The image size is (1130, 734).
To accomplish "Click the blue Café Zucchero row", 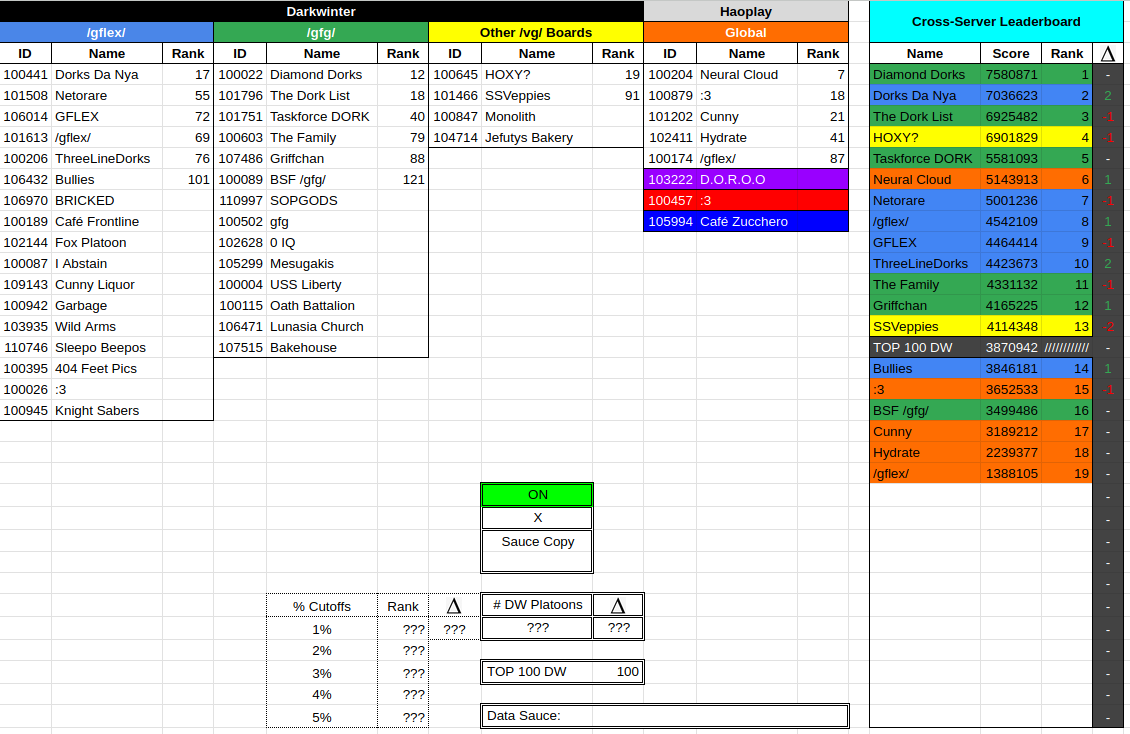I will tap(746, 222).
